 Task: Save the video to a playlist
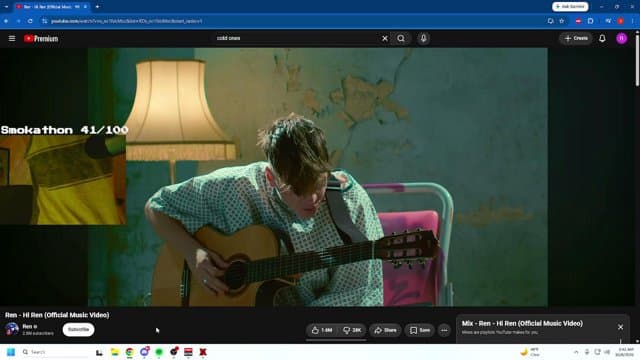[420, 330]
